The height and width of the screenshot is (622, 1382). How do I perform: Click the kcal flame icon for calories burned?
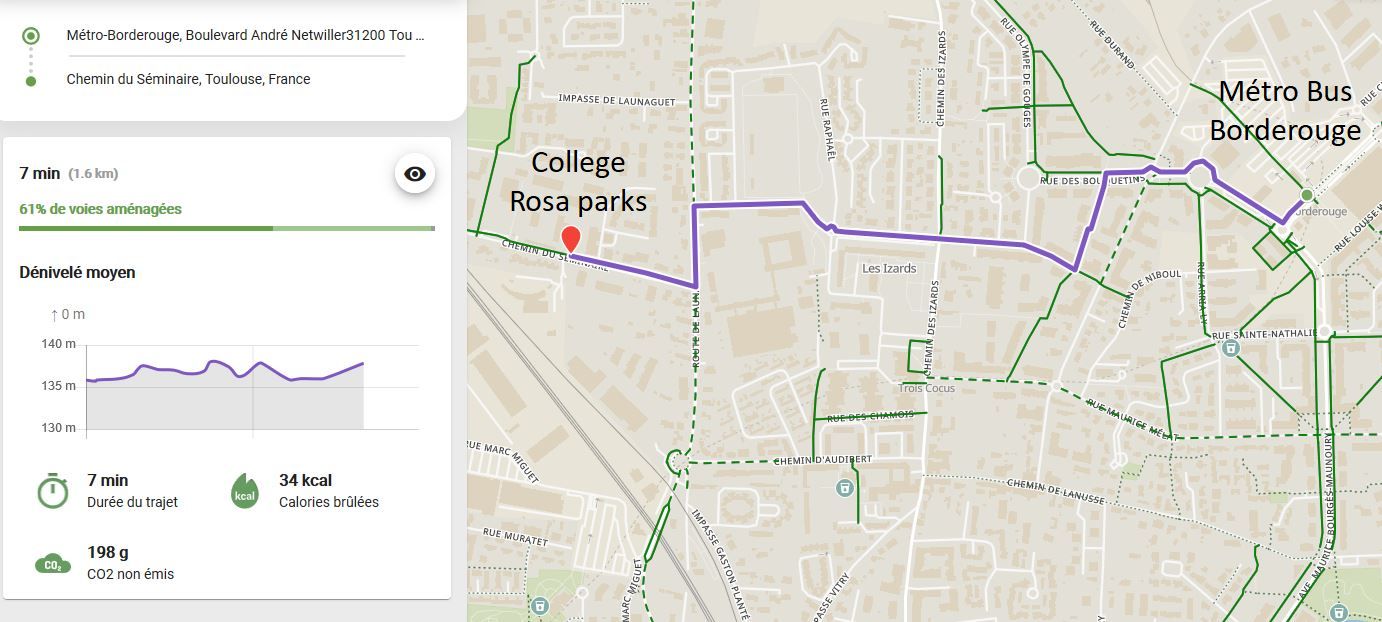(245, 490)
